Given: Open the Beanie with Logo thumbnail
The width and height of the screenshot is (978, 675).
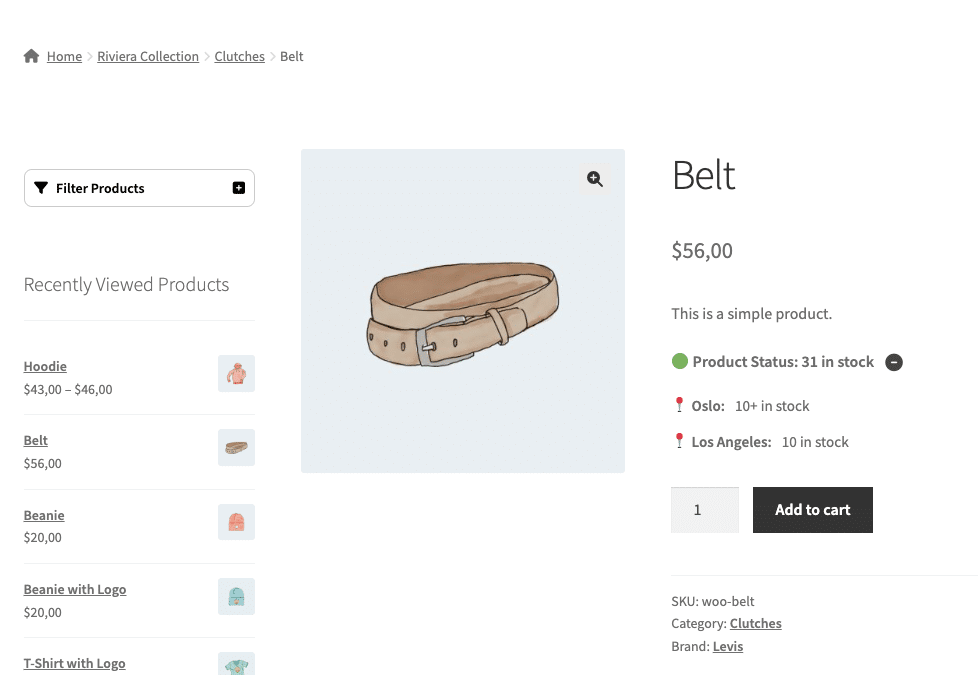Looking at the screenshot, I should (x=236, y=596).
